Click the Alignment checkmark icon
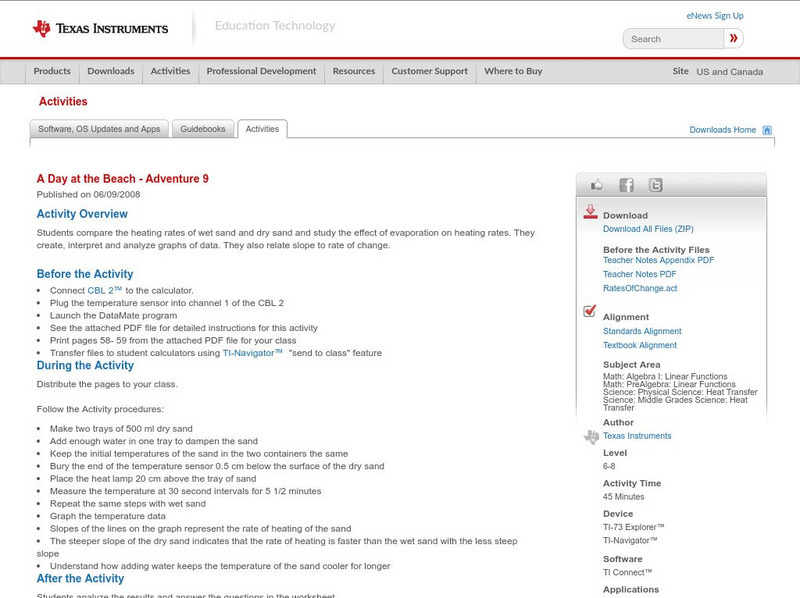 point(589,311)
